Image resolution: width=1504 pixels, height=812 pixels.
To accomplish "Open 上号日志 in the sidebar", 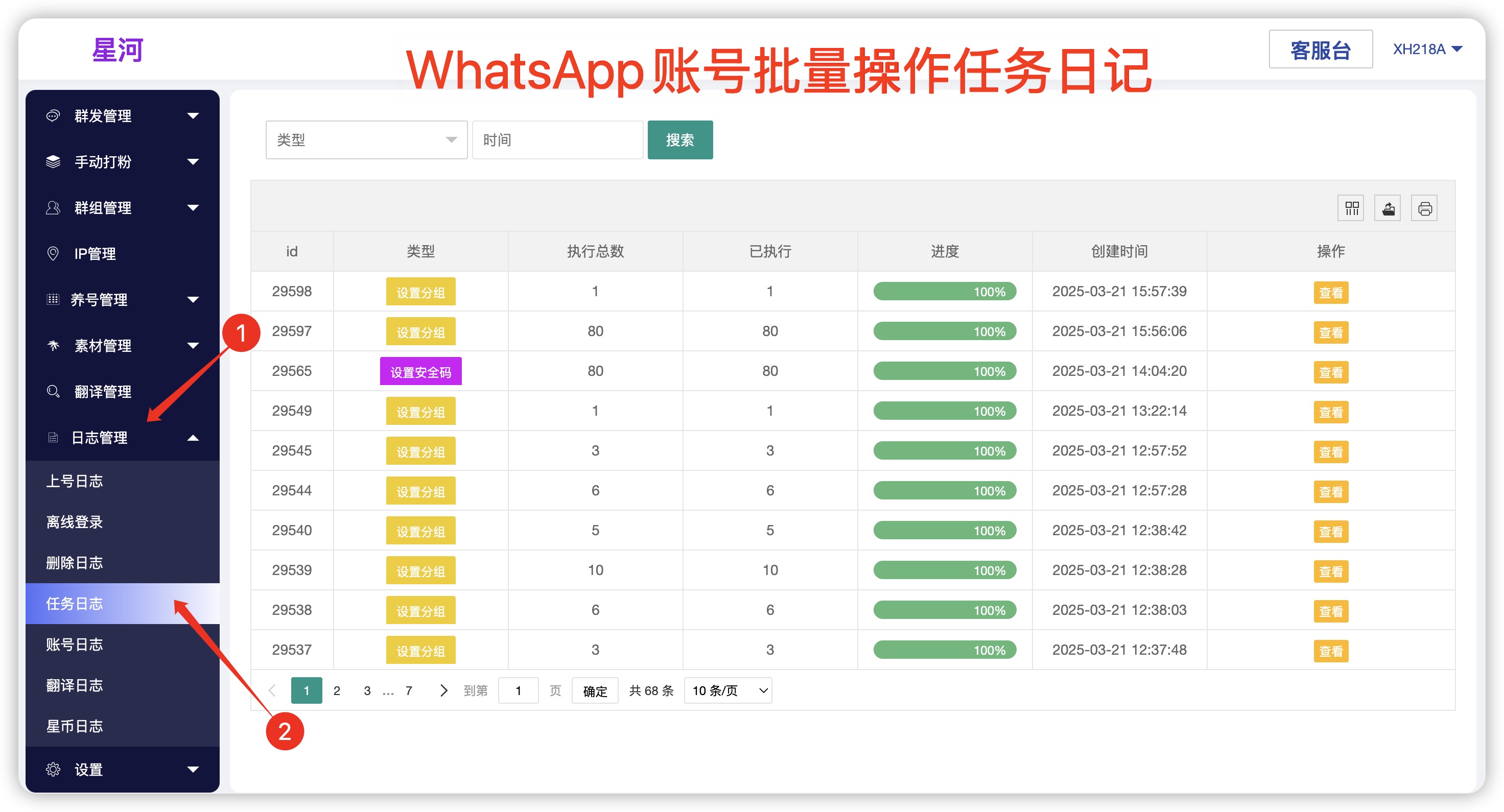I will coord(75,481).
